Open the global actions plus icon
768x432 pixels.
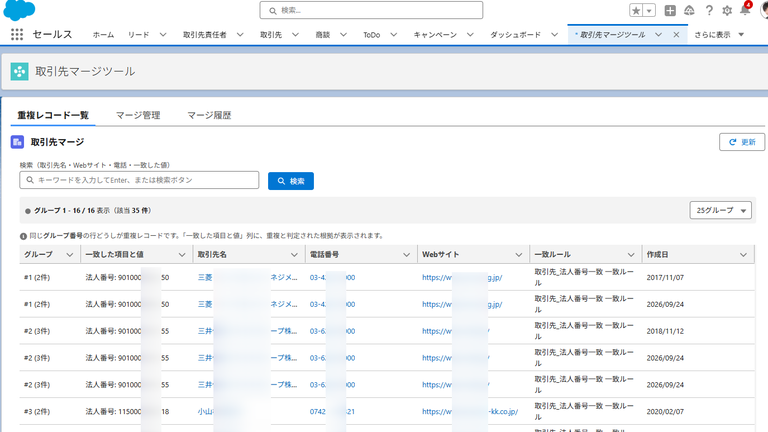(x=670, y=10)
